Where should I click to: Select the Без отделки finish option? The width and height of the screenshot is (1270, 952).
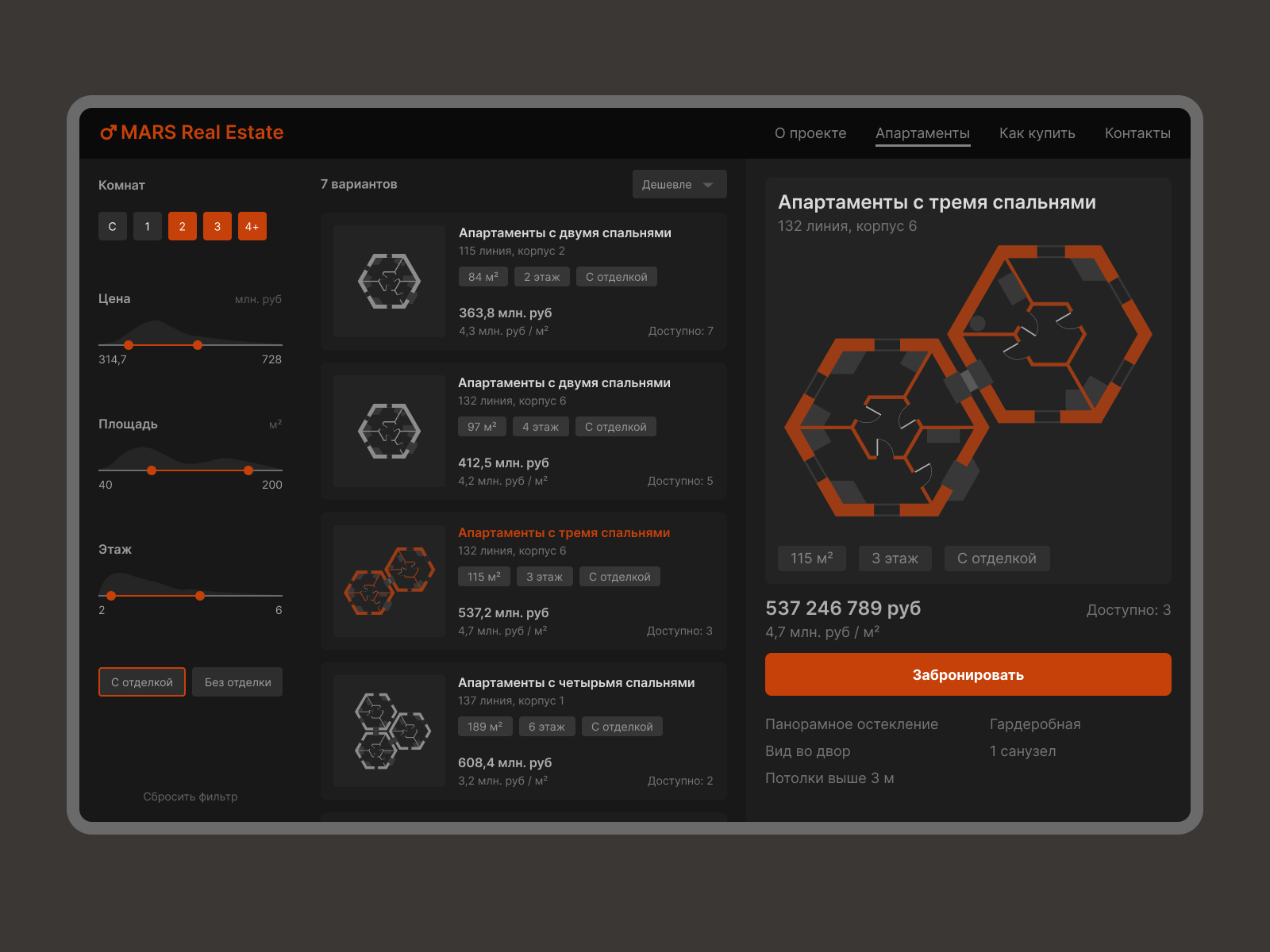coord(237,681)
